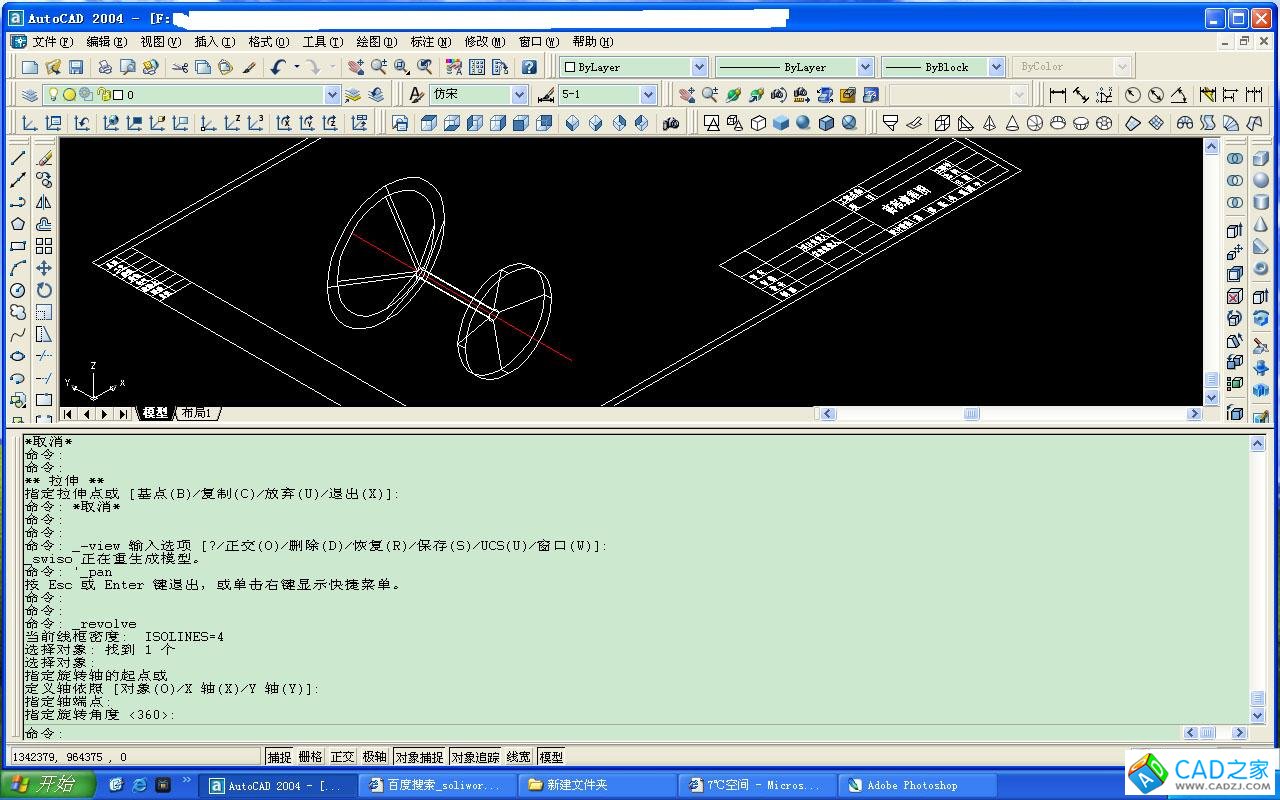Choose the Rotate modify tool
The height and width of the screenshot is (800, 1280).
[44, 290]
